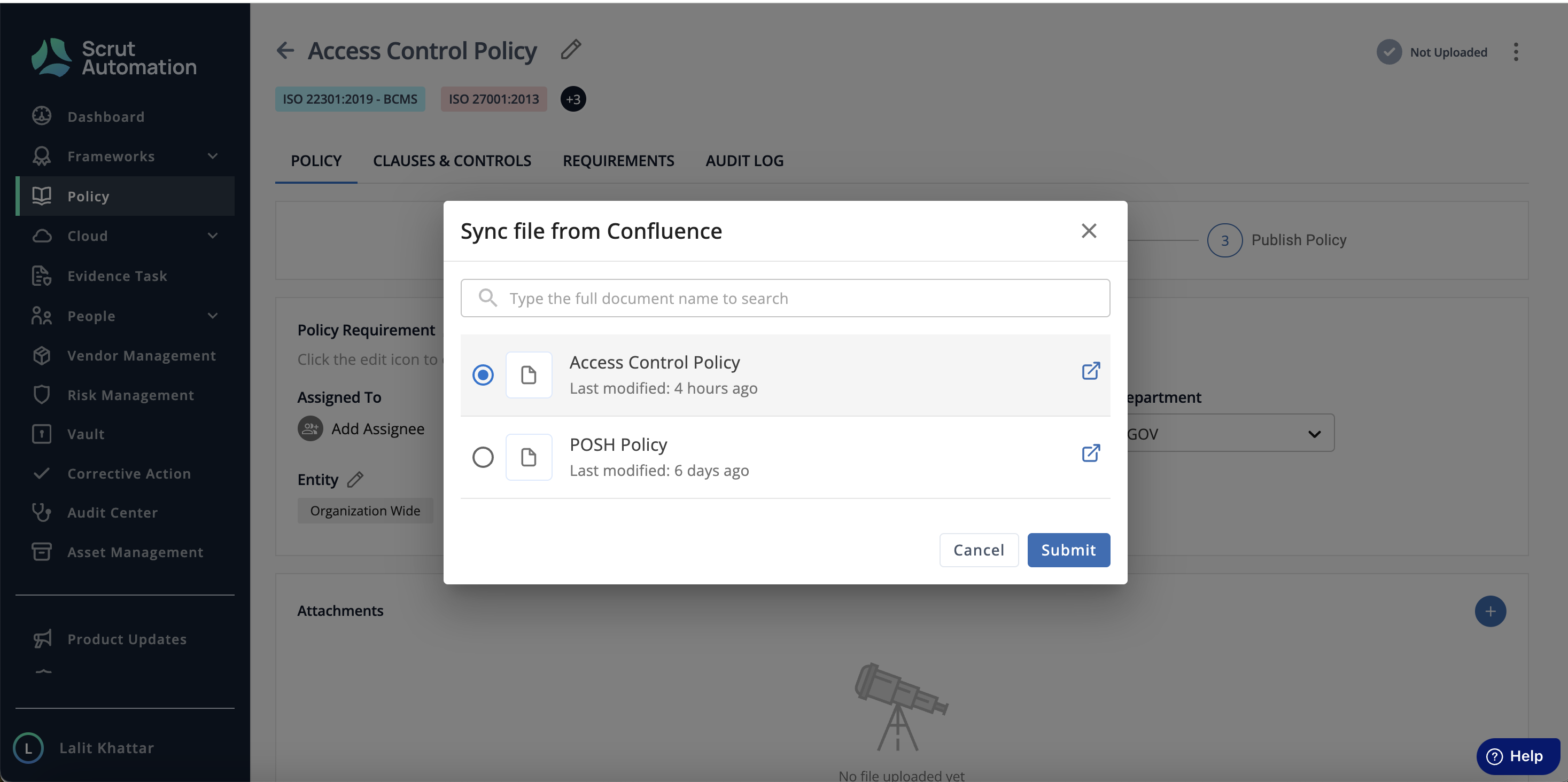Open Audit Center stethoscope icon
The width and height of the screenshot is (1568, 782).
41,512
